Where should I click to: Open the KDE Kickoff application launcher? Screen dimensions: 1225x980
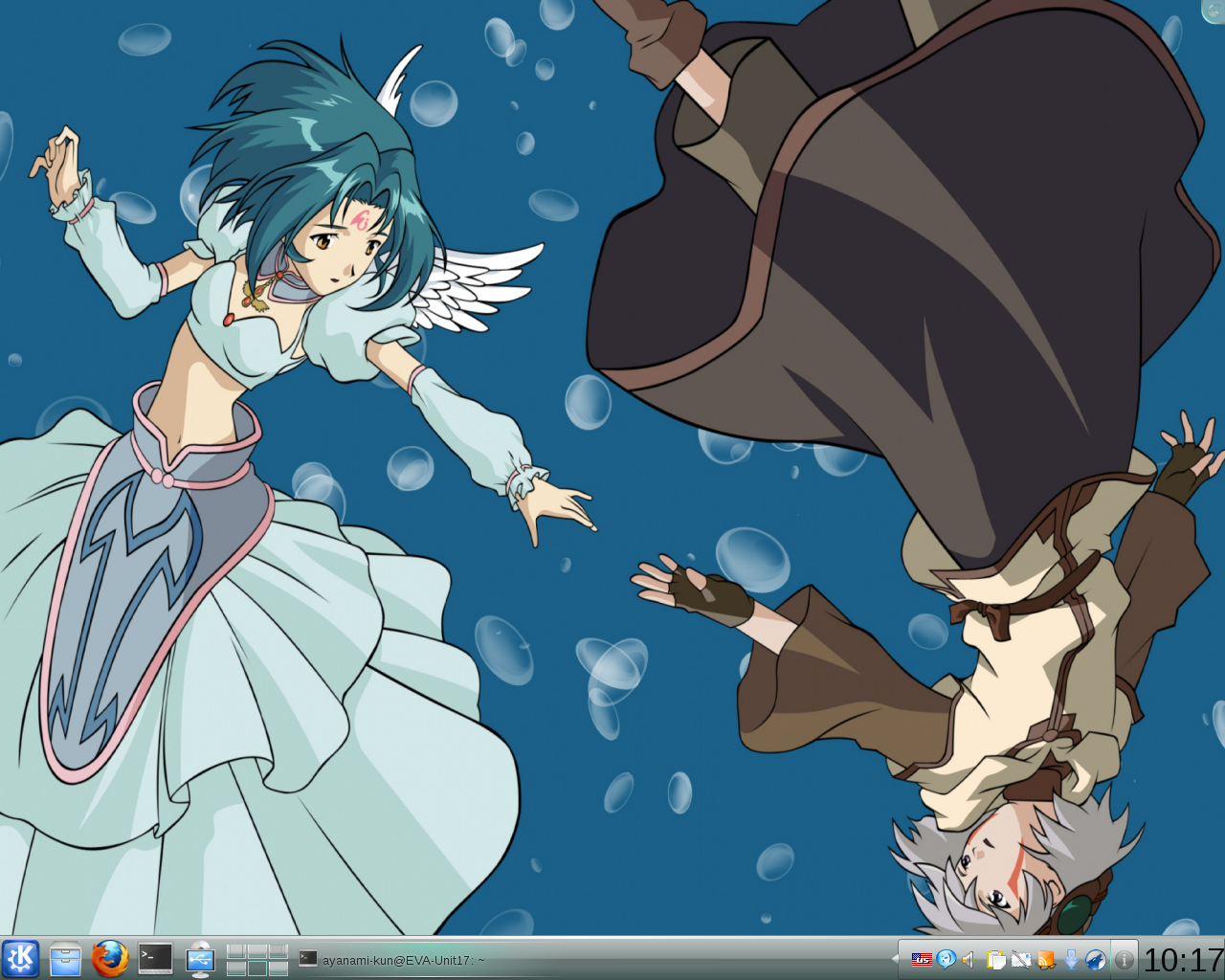tap(20, 959)
